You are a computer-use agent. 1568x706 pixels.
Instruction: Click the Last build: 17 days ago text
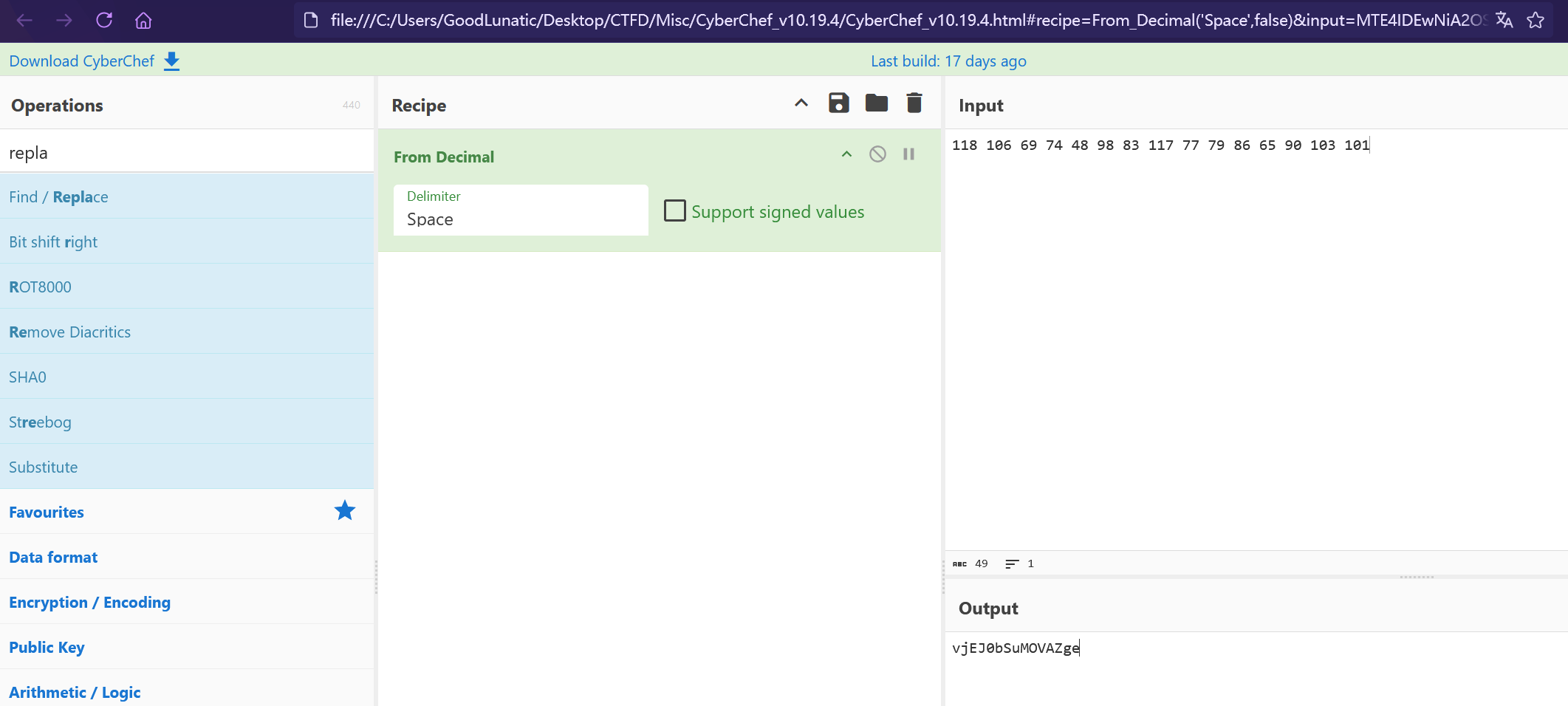click(948, 61)
